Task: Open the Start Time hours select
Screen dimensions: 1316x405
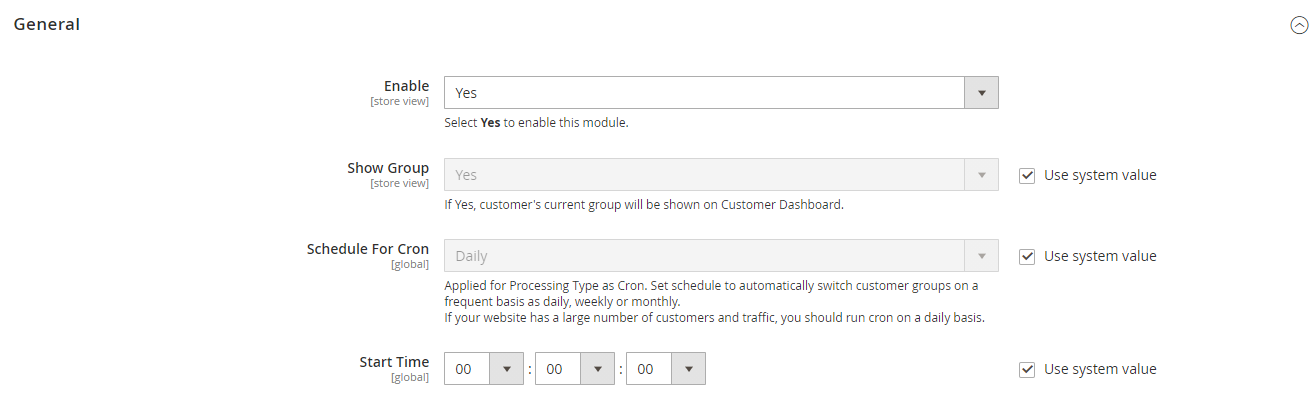Action: pyautogui.click(x=484, y=369)
